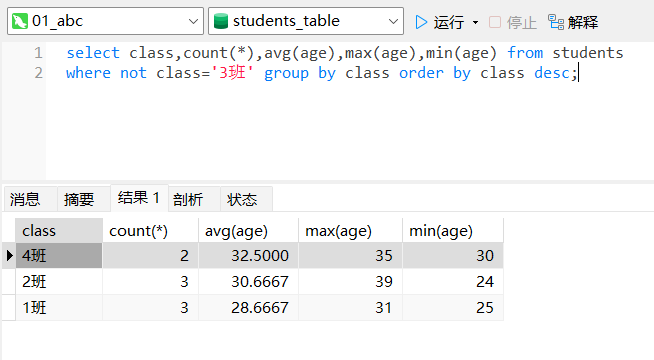Viewport: 654px width, 360px height.
Task: Click the '3班' string literal in the query
Action: tap(232, 73)
